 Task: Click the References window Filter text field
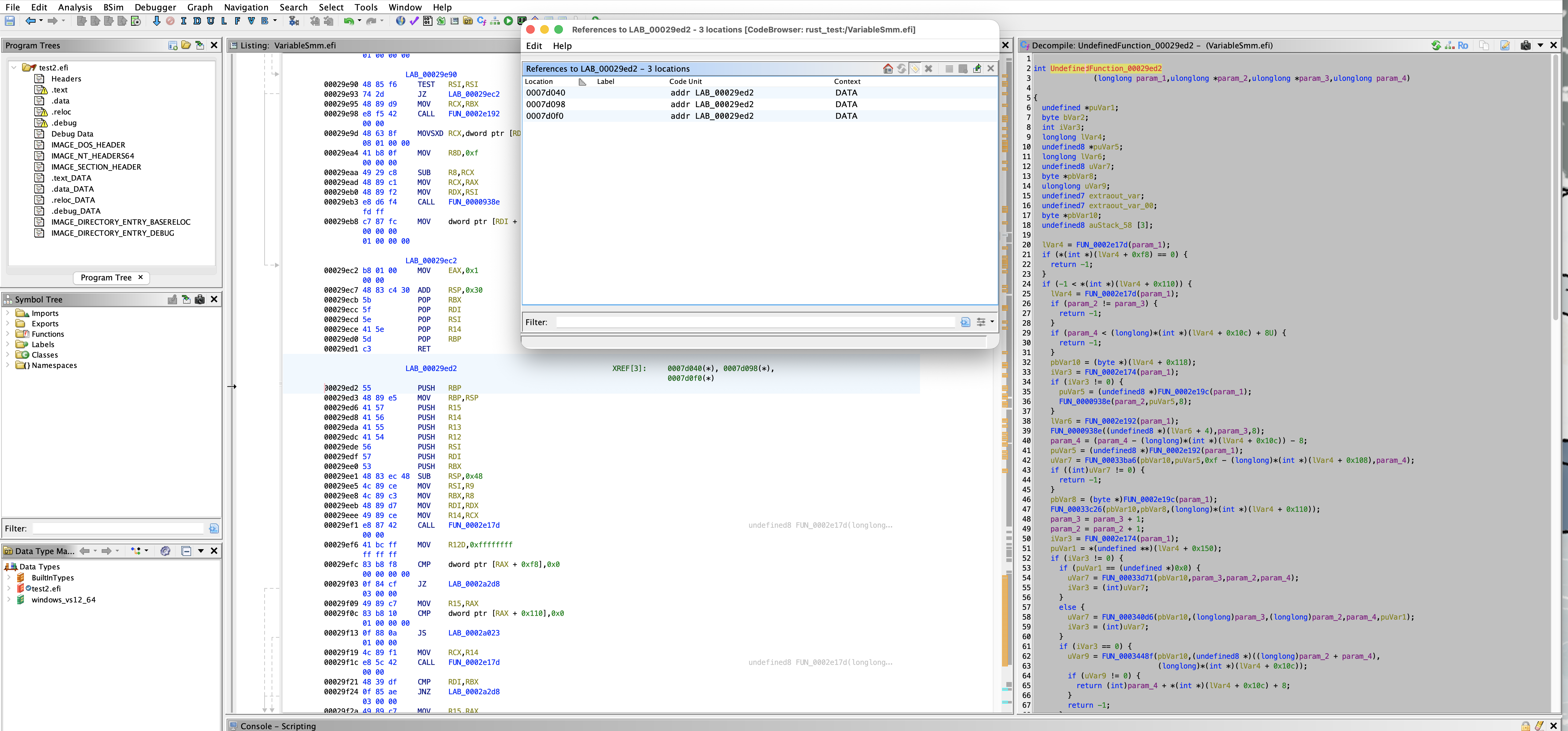tap(755, 322)
